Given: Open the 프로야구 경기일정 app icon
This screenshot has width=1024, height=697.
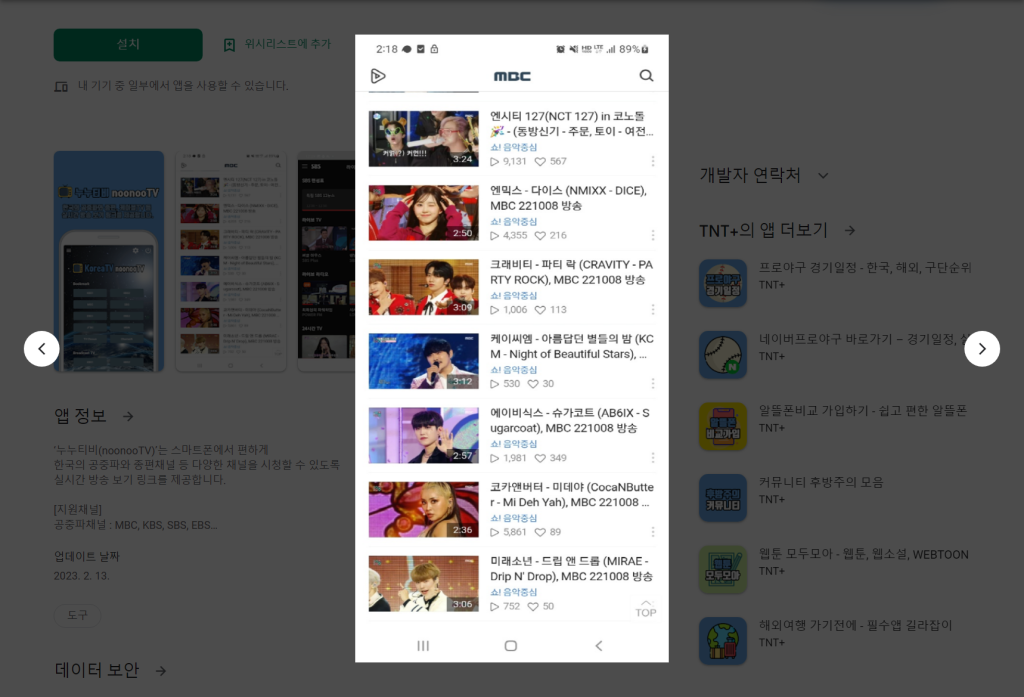Looking at the screenshot, I should click(723, 283).
